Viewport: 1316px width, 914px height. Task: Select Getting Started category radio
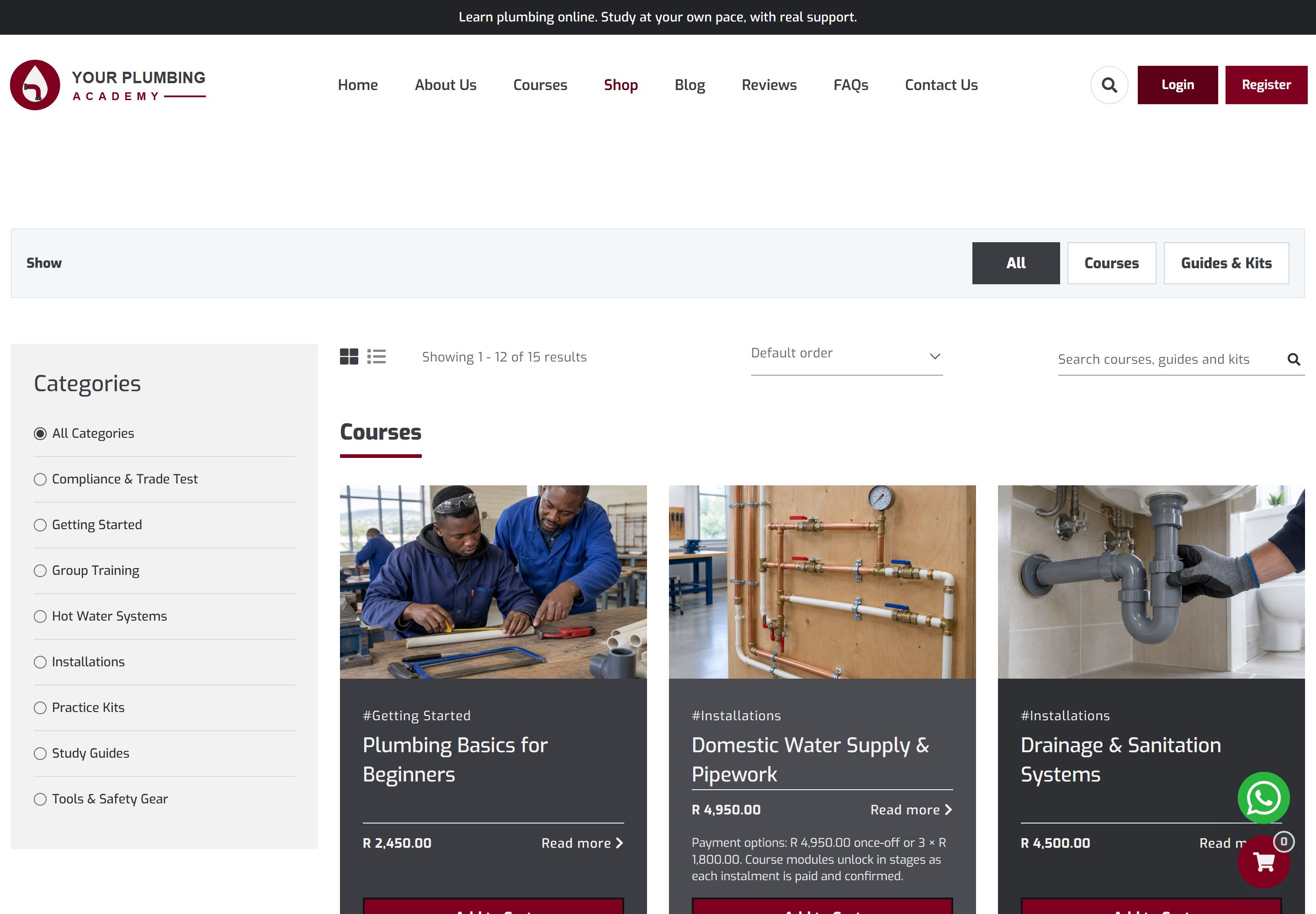pyautogui.click(x=40, y=525)
